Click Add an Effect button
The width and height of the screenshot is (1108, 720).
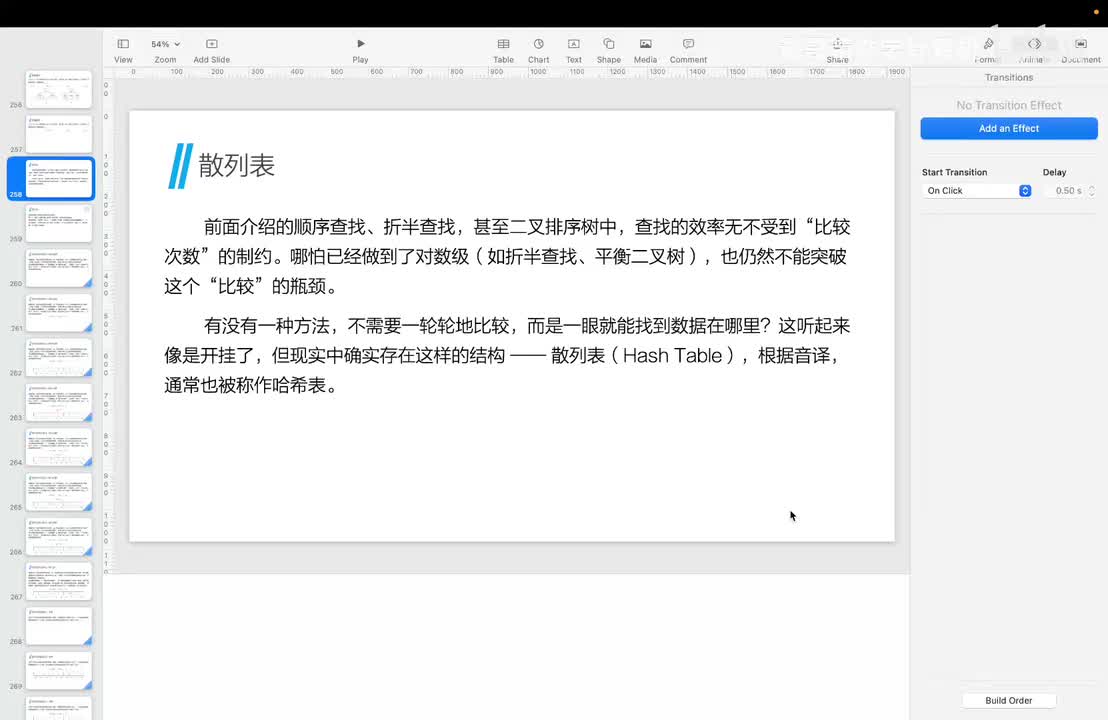(1008, 129)
